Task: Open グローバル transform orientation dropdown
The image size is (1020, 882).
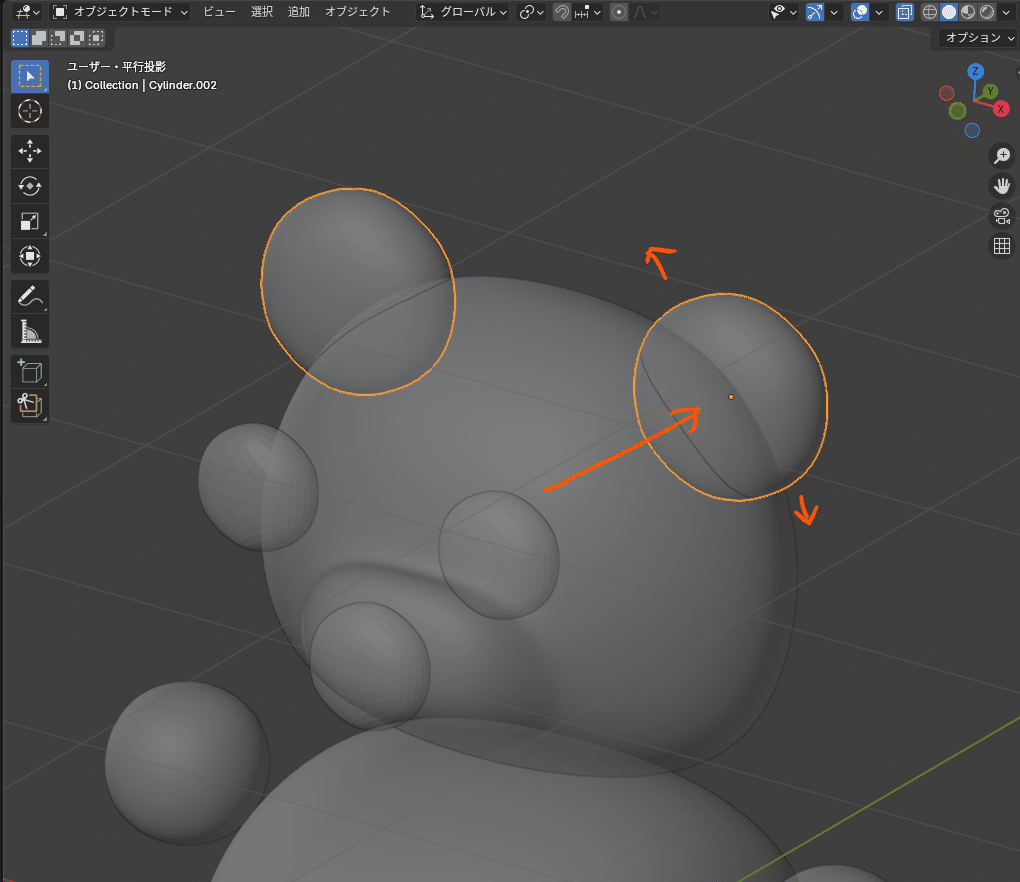Action: click(463, 12)
